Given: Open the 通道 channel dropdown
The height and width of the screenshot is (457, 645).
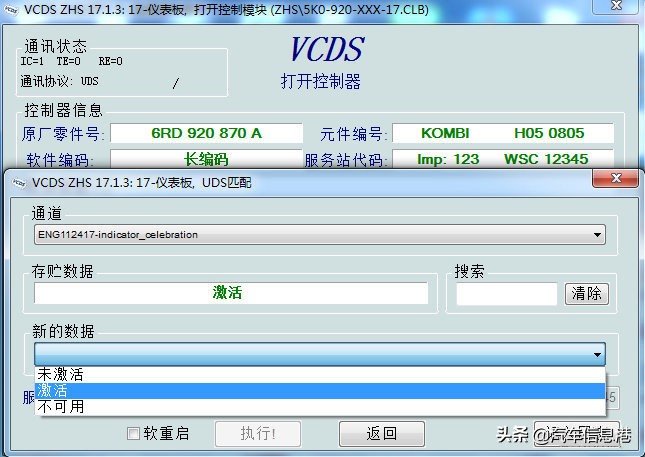Looking at the screenshot, I should coord(320,235).
